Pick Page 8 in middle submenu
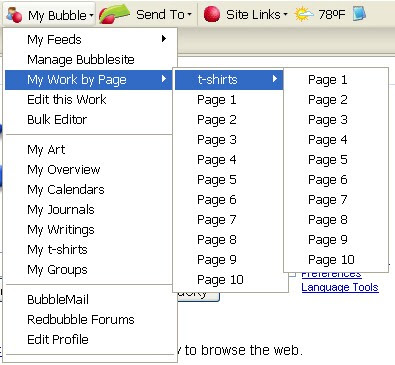Viewport: 395px width, 365px height. (229, 240)
